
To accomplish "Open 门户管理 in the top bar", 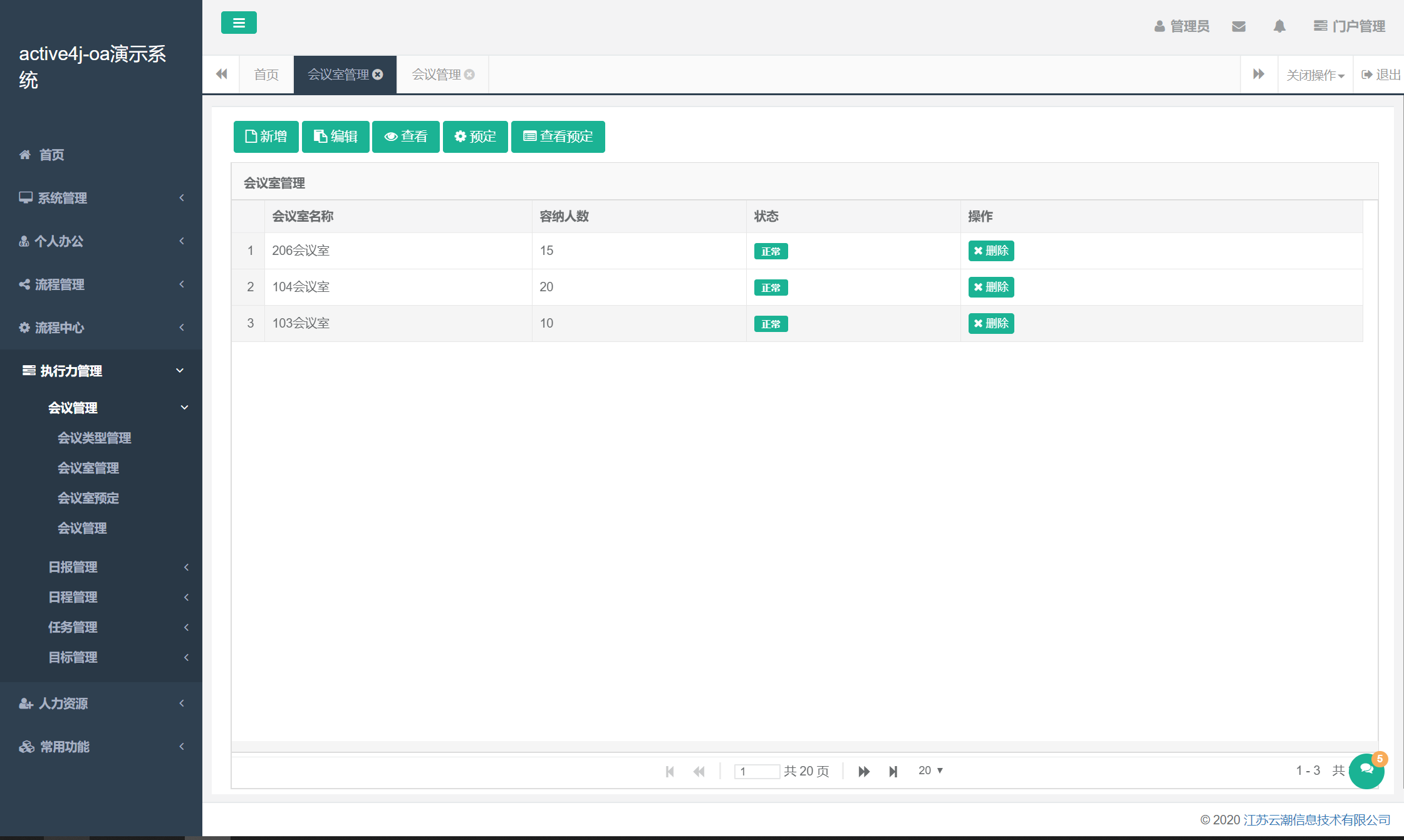I will tap(1349, 26).
